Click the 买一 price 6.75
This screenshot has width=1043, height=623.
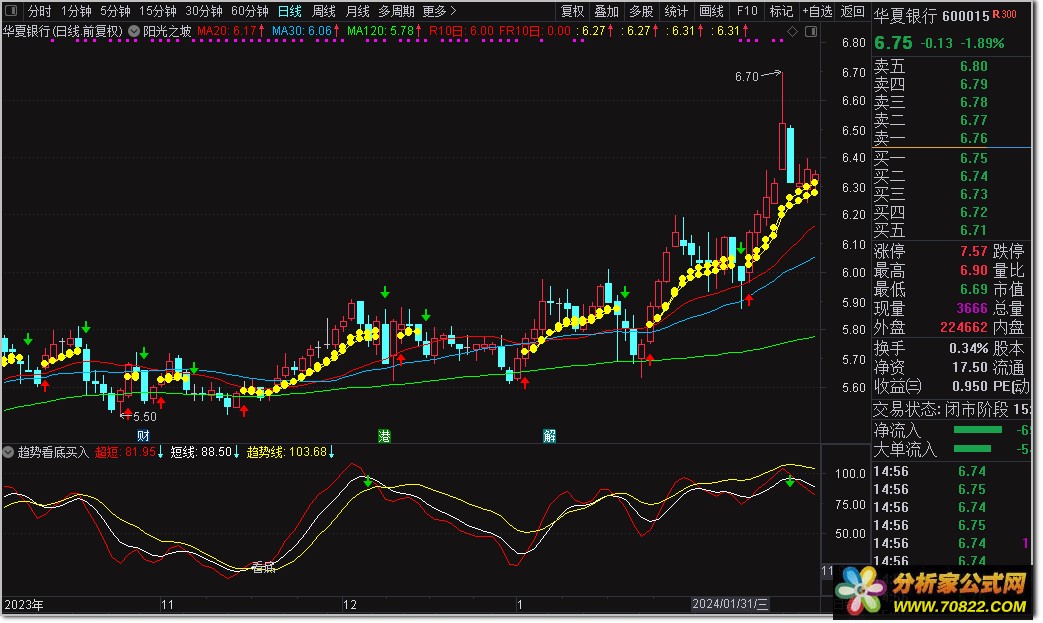[x=973, y=158]
